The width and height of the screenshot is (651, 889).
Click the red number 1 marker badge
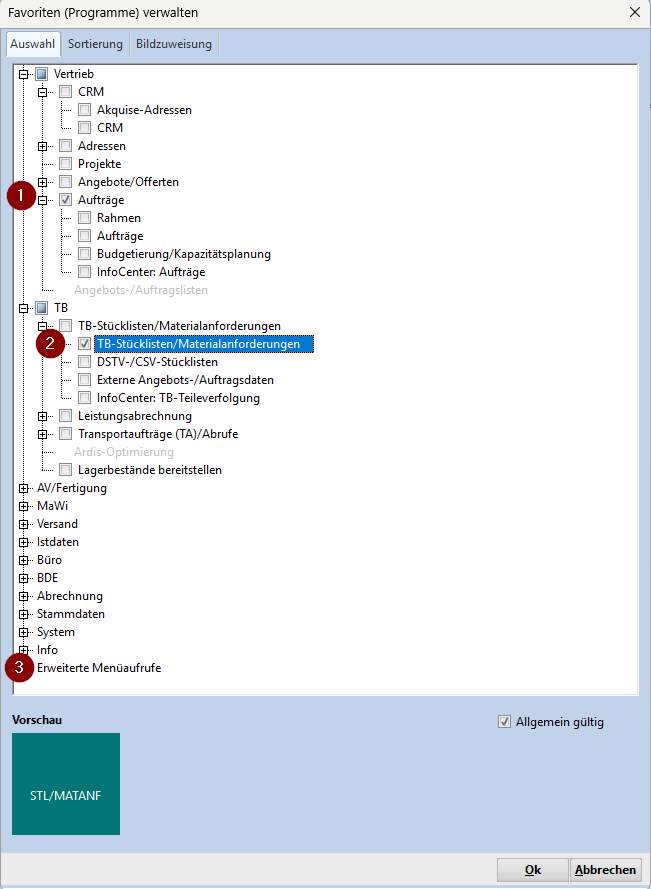(x=21, y=196)
